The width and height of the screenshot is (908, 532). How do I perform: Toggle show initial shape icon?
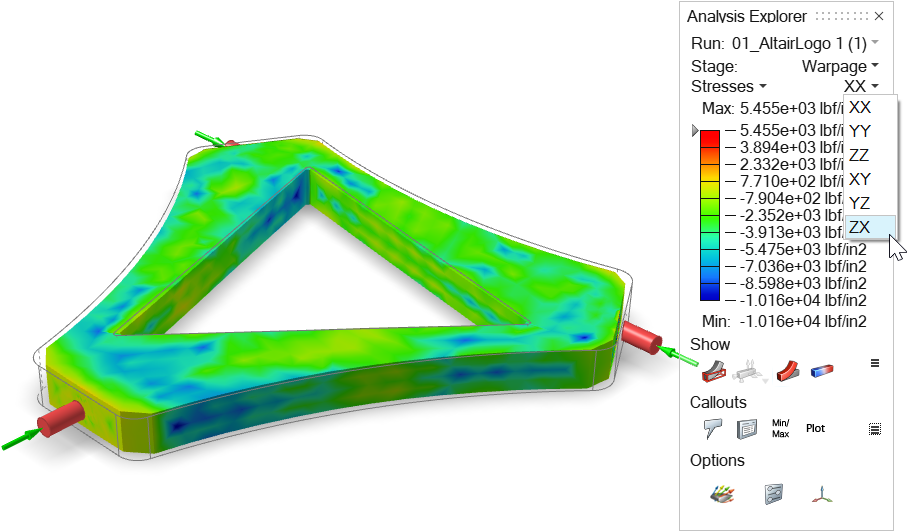click(x=713, y=370)
